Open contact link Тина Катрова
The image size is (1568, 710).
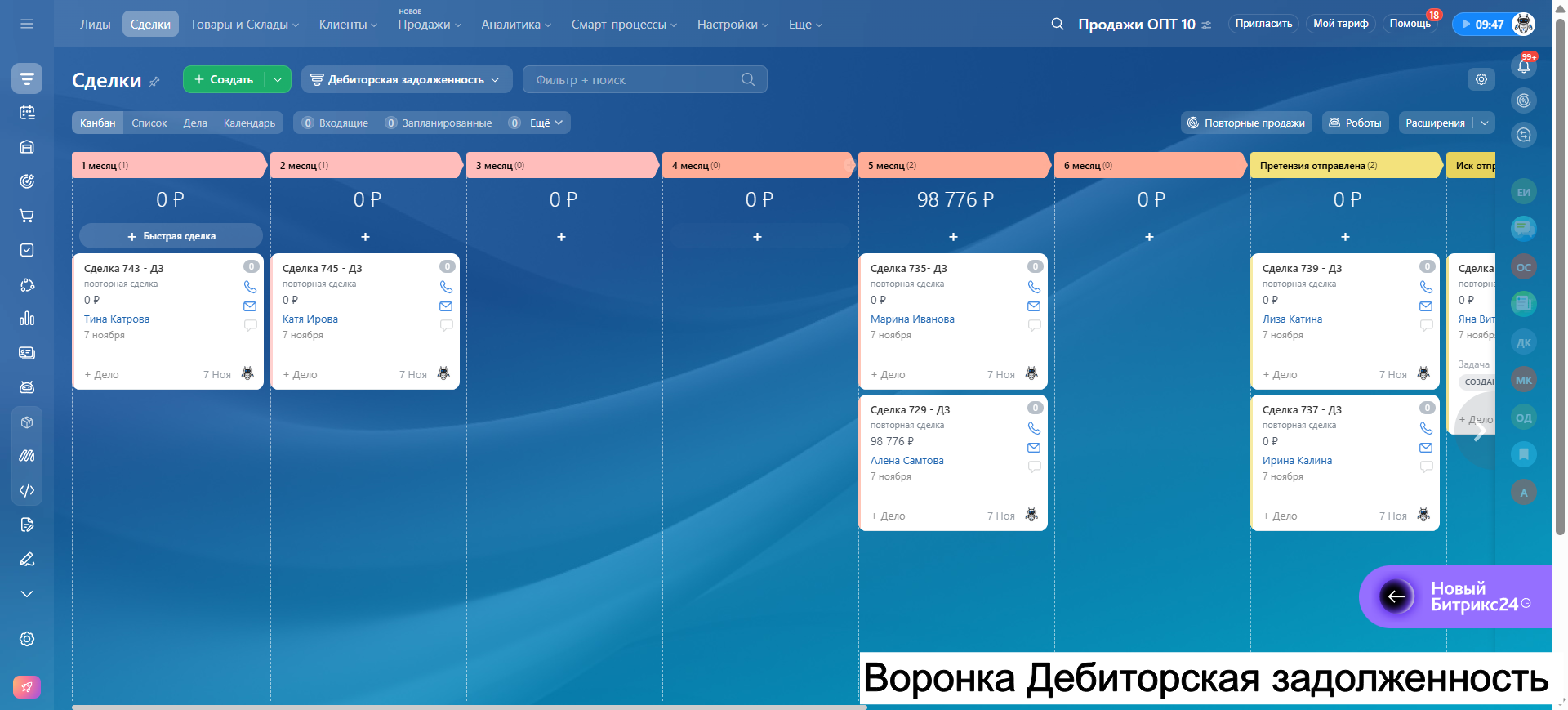click(117, 319)
